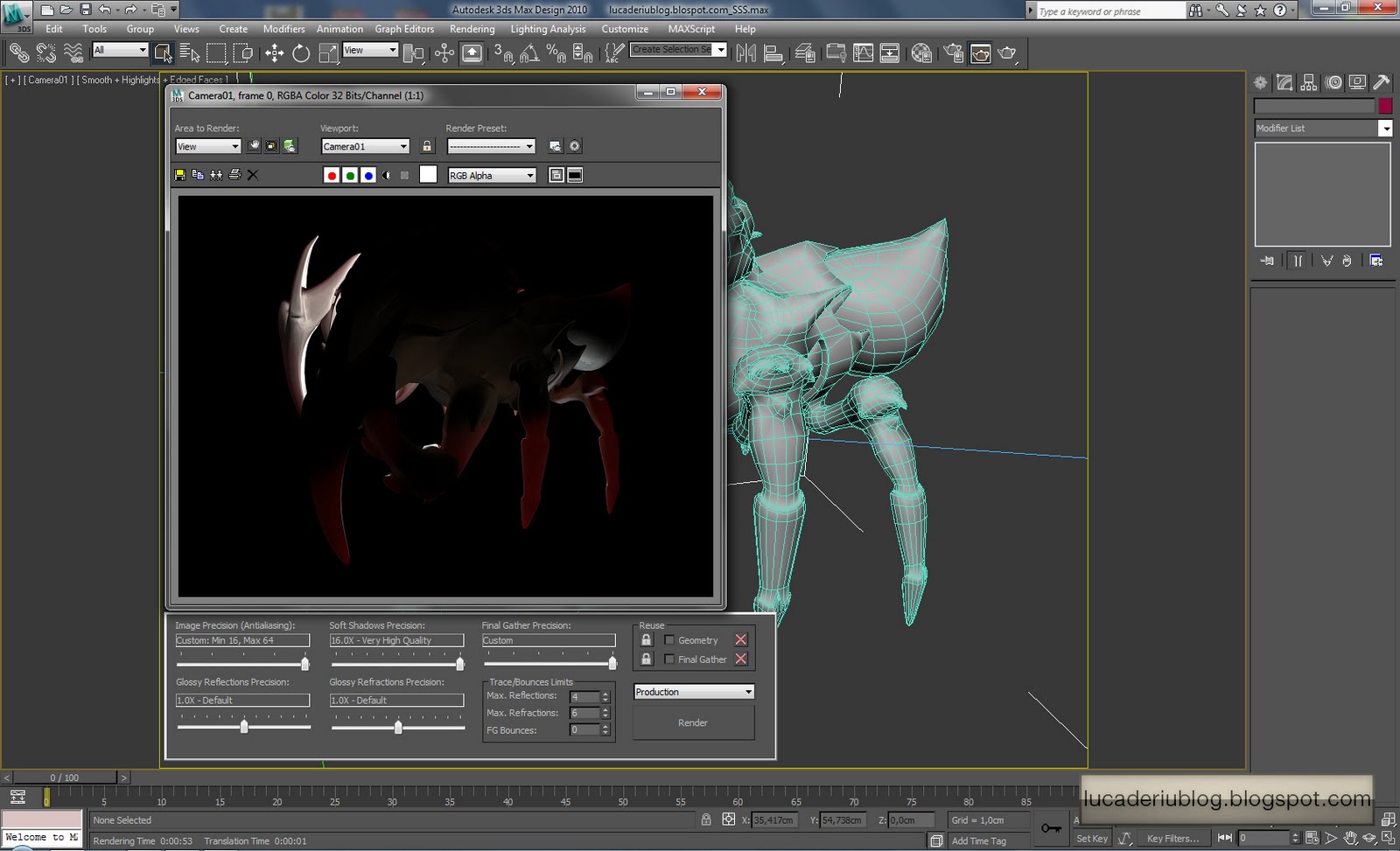This screenshot has width=1400, height=851.
Task: Toggle the blue channel in render window
Action: click(x=368, y=175)
